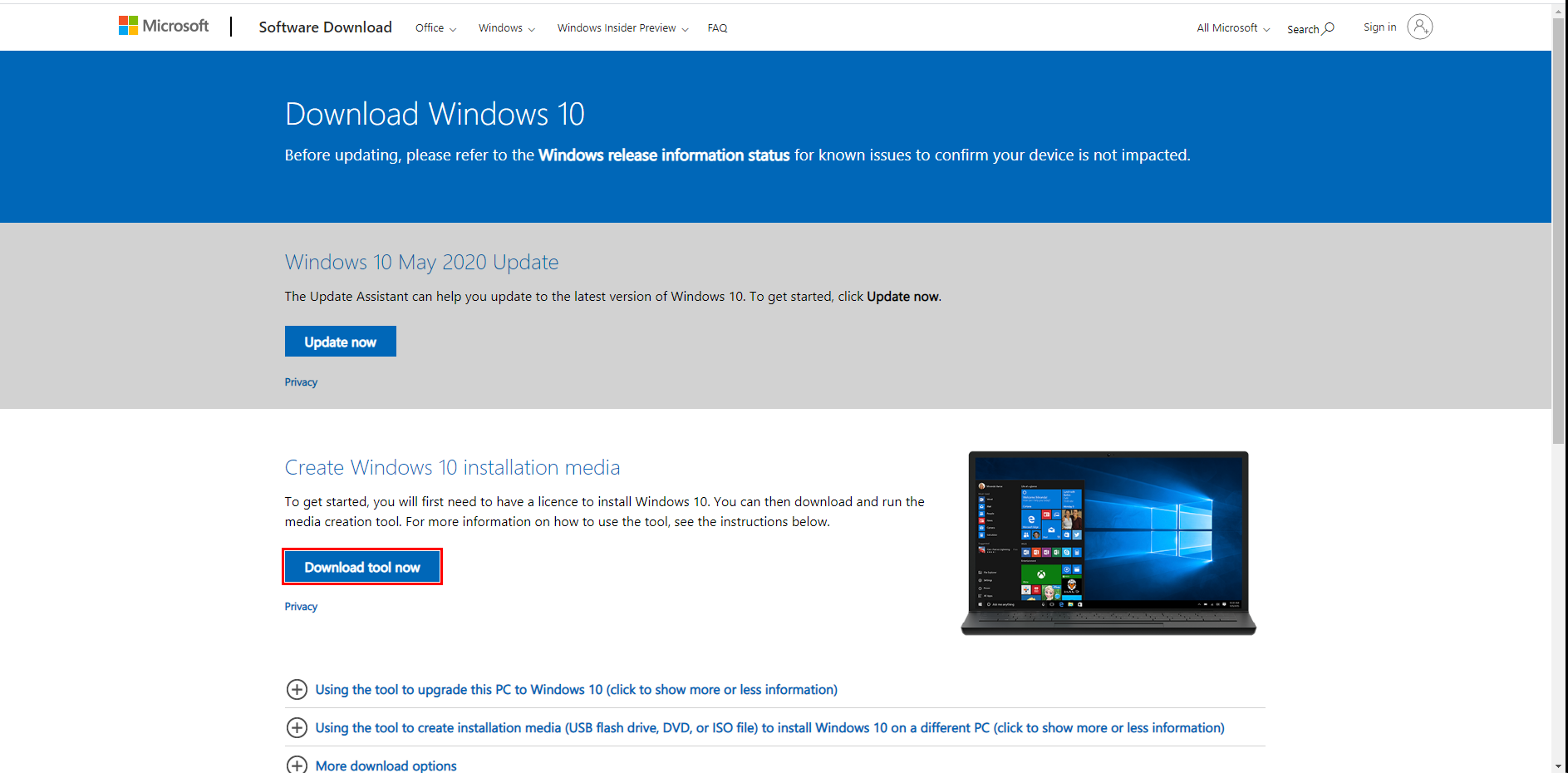Open the Windows Insider Preview menu

coord(622,27)
